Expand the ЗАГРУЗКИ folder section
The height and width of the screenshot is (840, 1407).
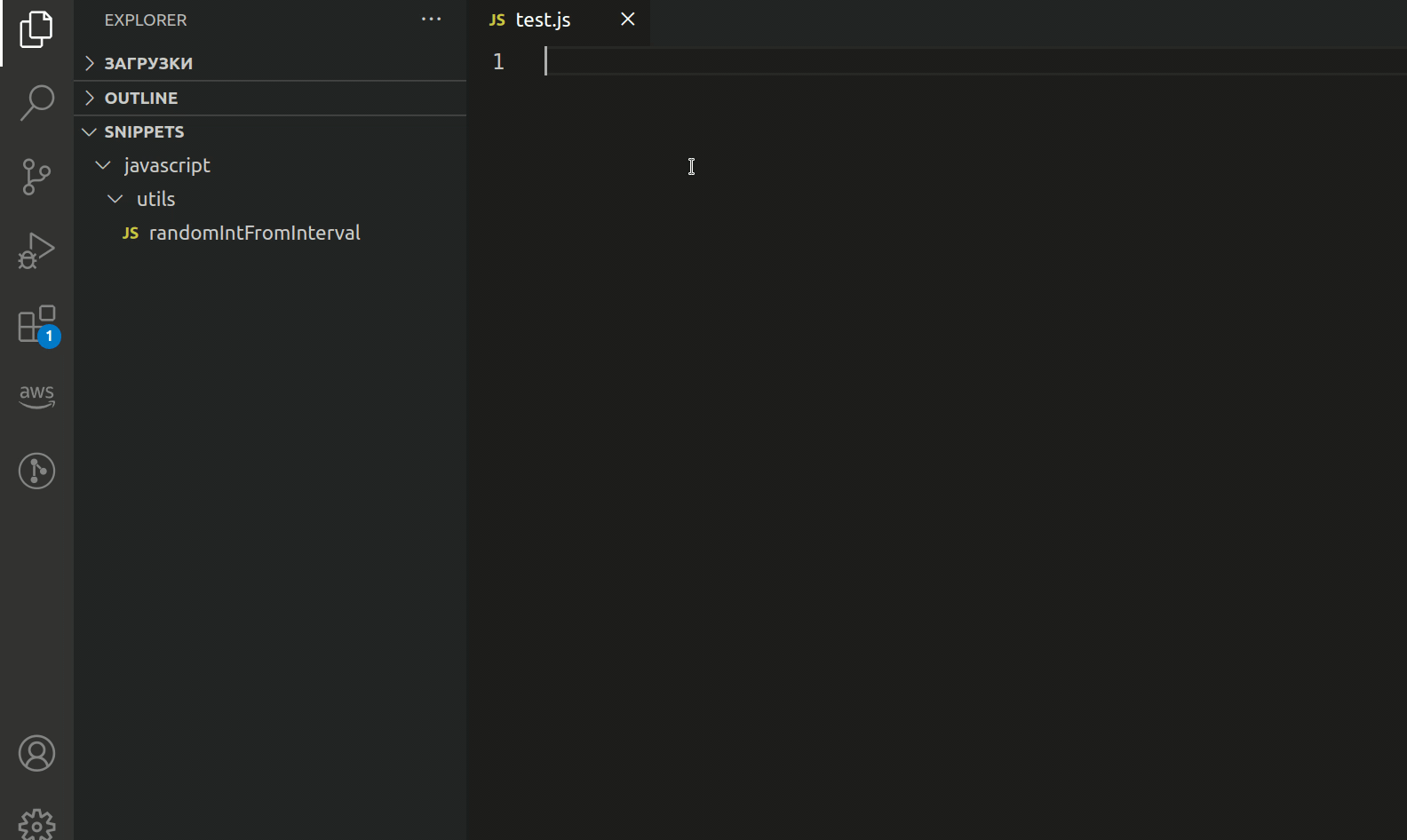[148, 63]
